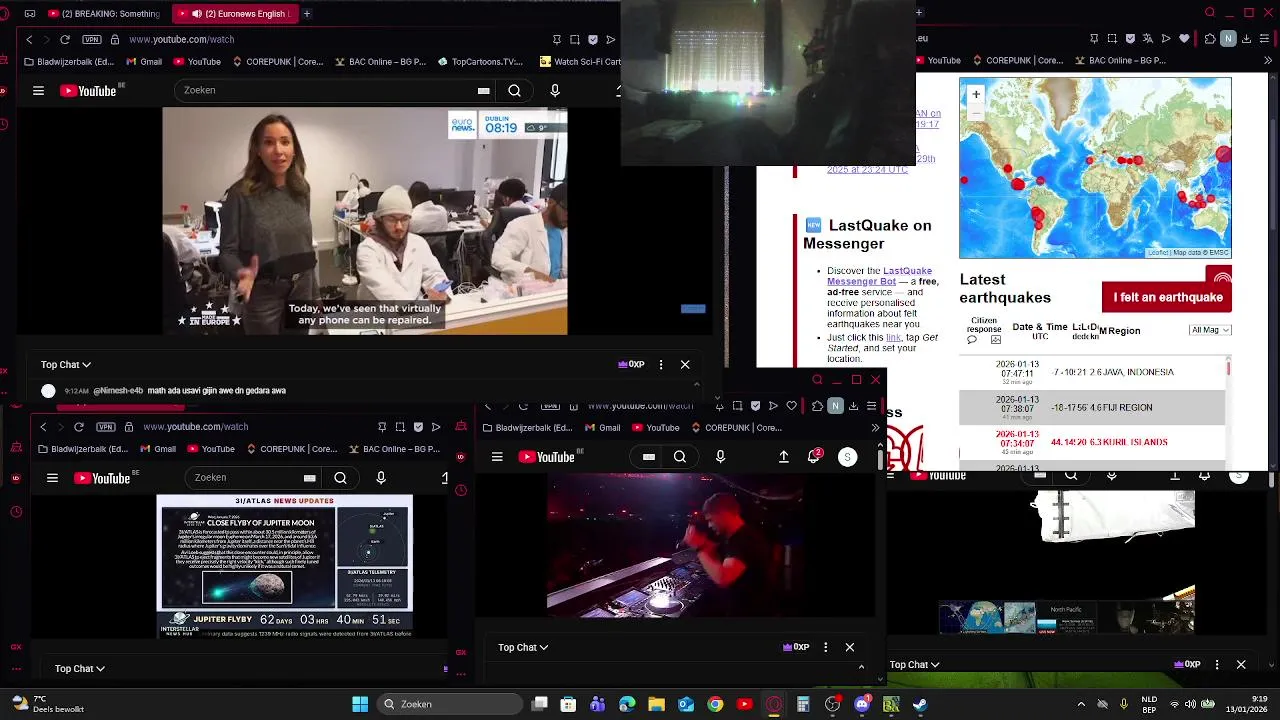Click the 0XP badge in the bottom-right chat
1280x720 pixels.
click(1187, 665)
